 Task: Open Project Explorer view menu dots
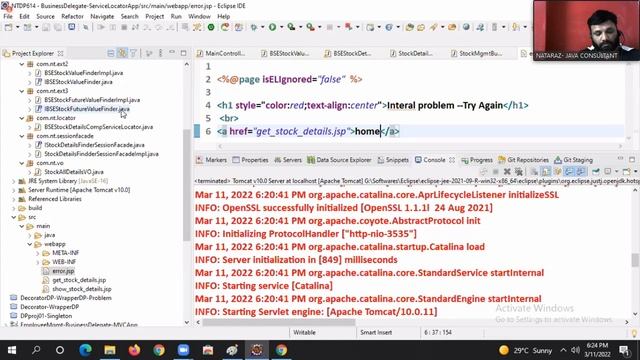pyautogui.click(x=160, y=53)
